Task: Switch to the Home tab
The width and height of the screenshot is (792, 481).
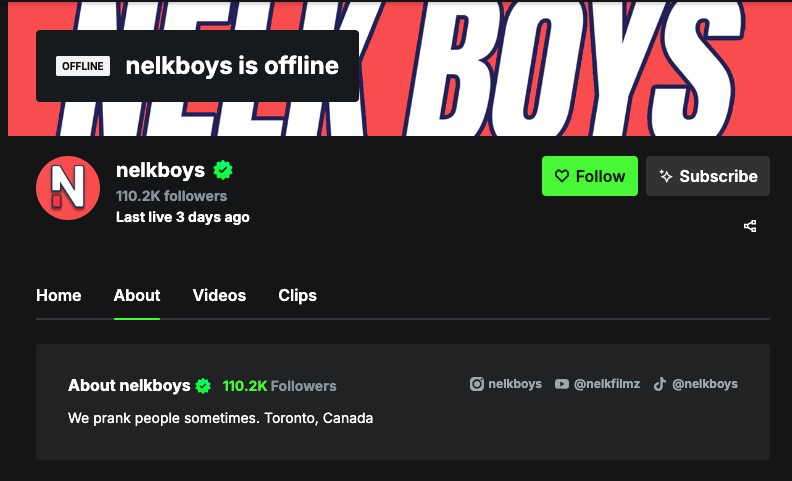Action: coord(58,295)
